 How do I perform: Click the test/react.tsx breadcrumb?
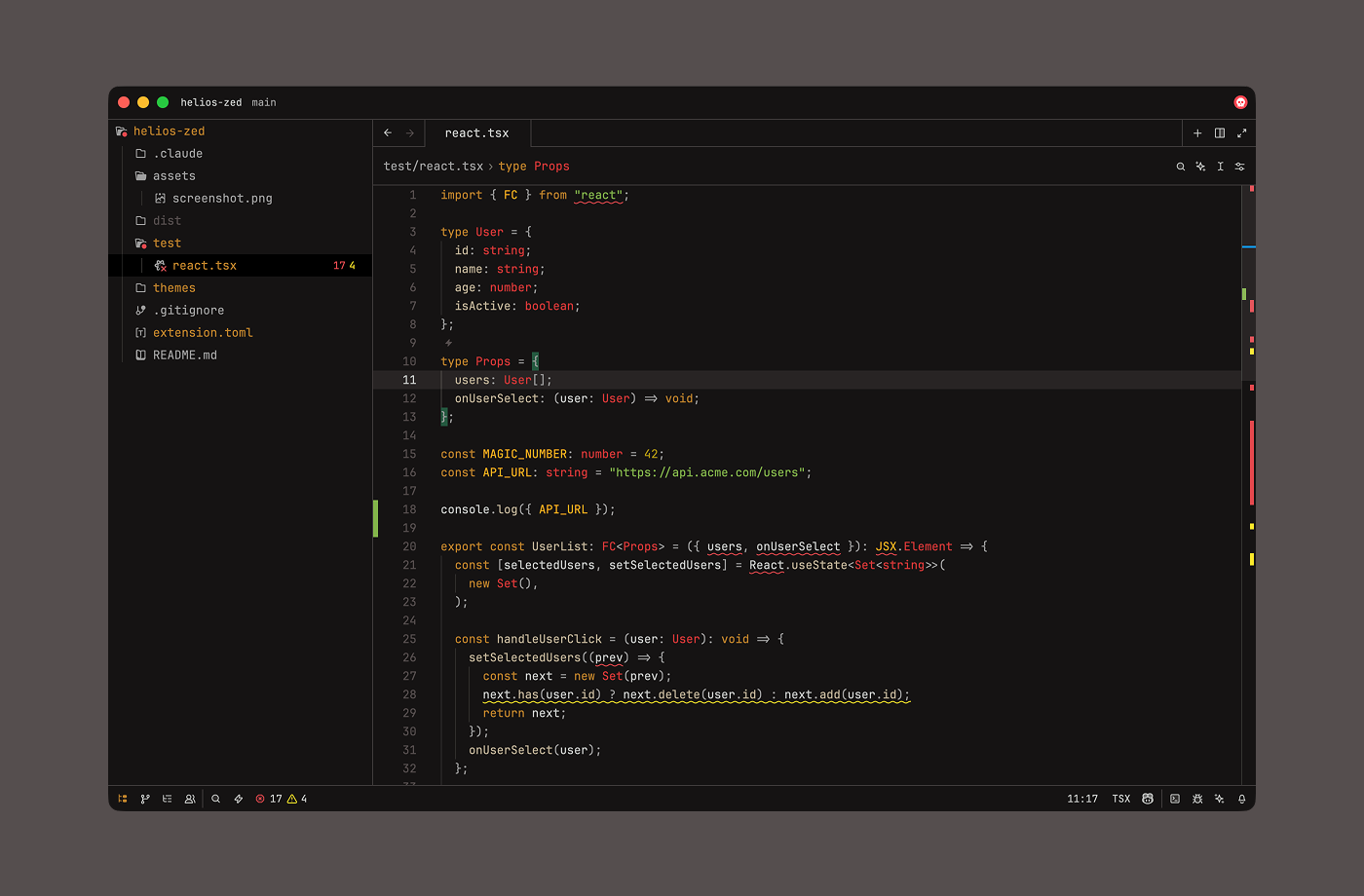point(434,167)
